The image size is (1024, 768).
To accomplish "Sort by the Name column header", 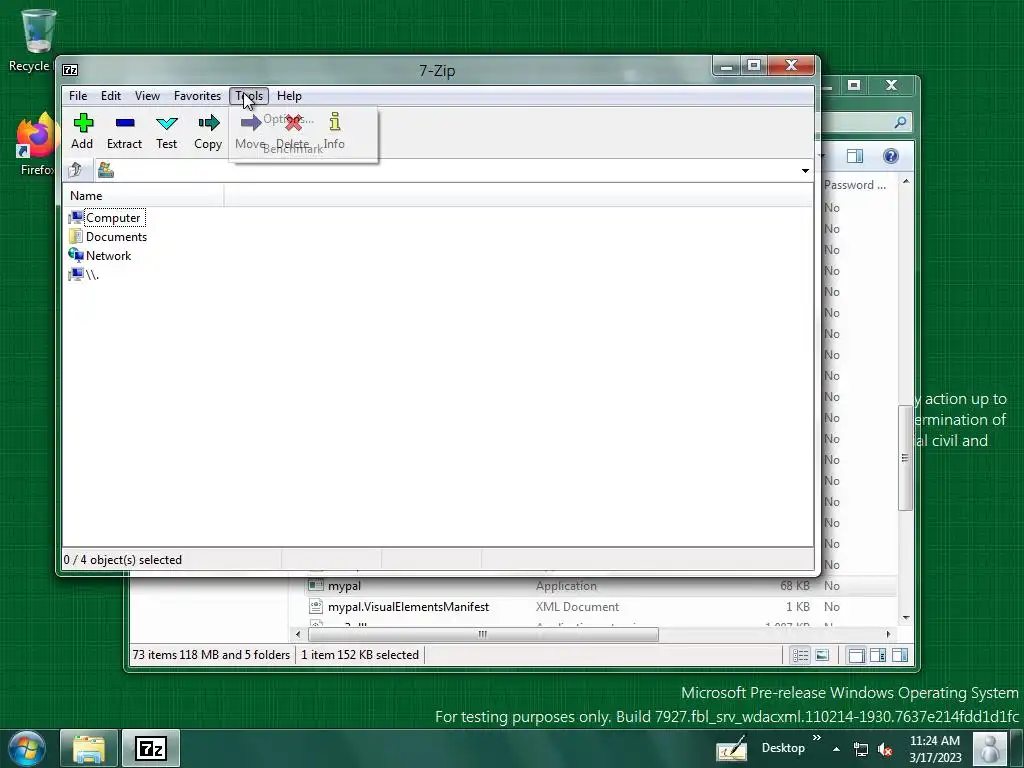I will [x=143, y=196].
